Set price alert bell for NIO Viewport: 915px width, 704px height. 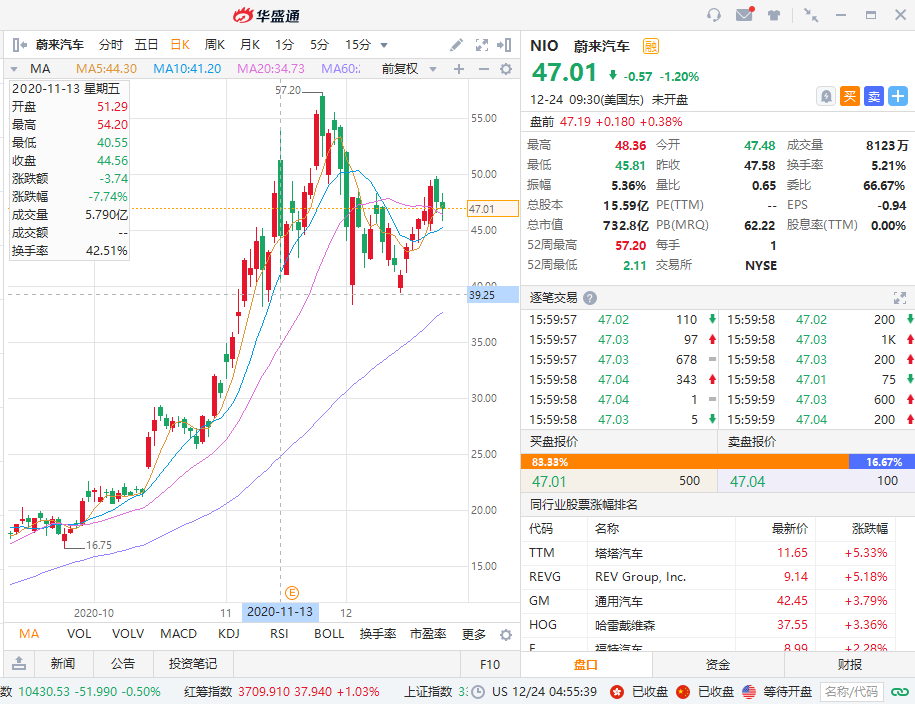coord(826,96)
